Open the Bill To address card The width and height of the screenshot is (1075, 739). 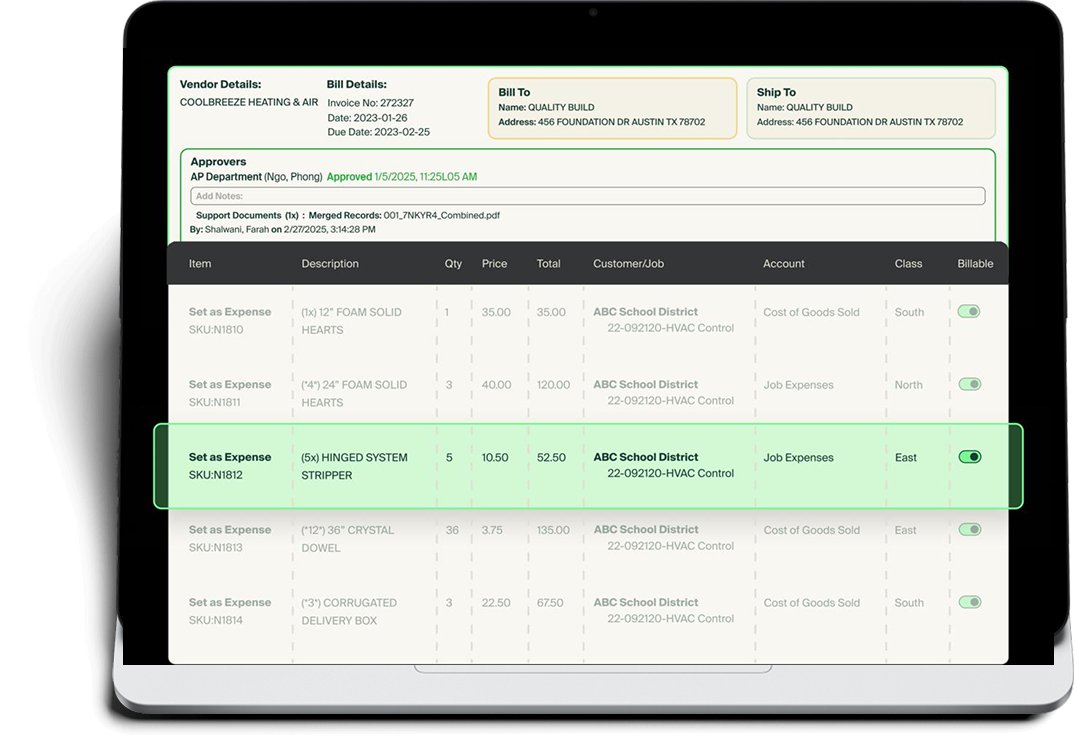tap(612, 108)
